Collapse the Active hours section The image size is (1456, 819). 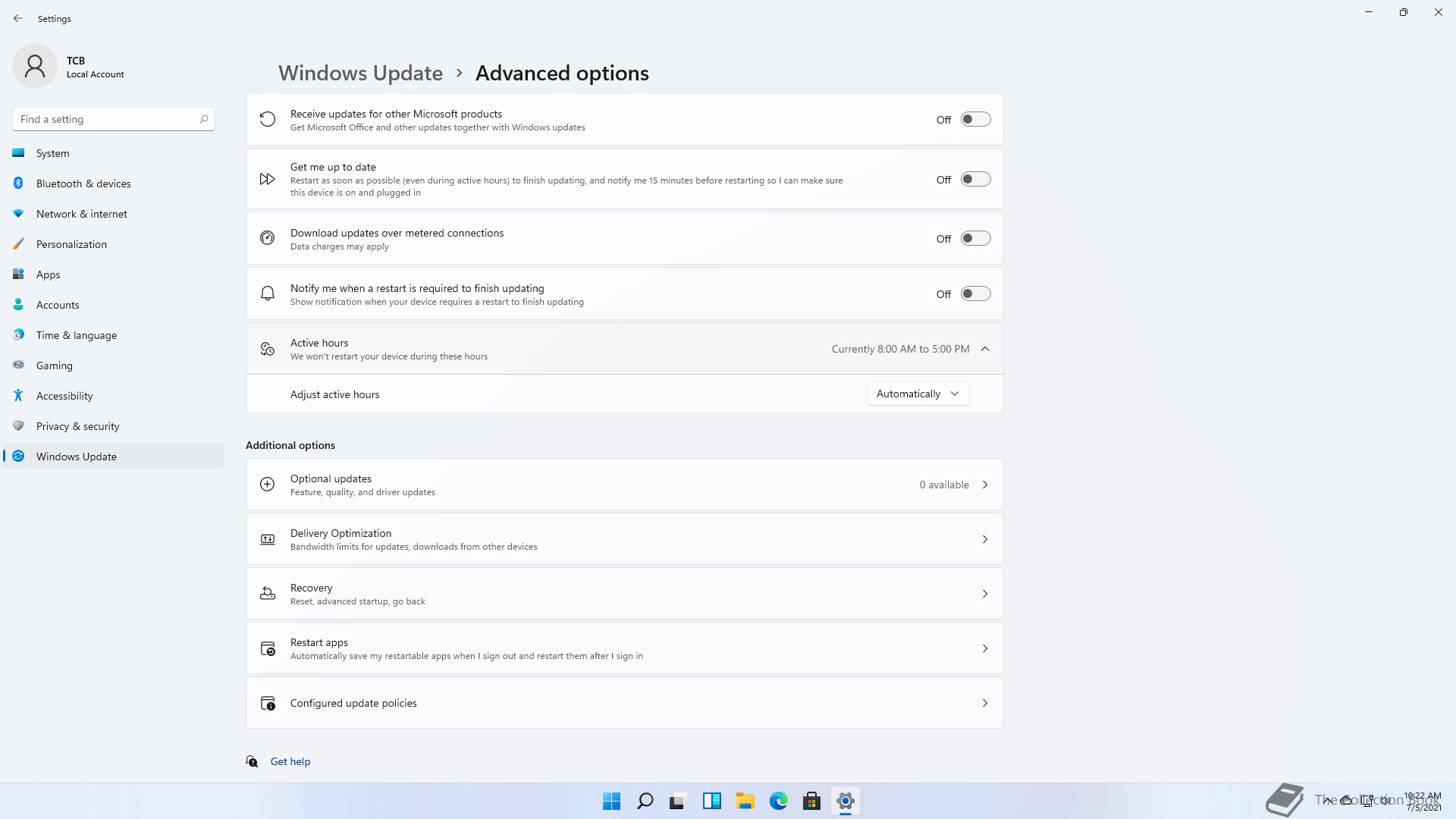[985, 349]
